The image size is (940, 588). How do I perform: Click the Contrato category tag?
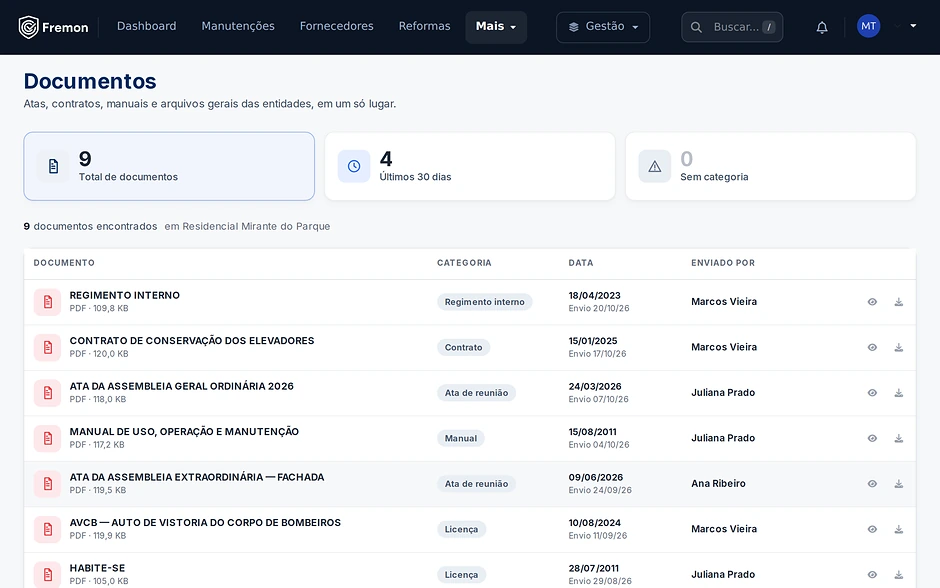[463, 348]
